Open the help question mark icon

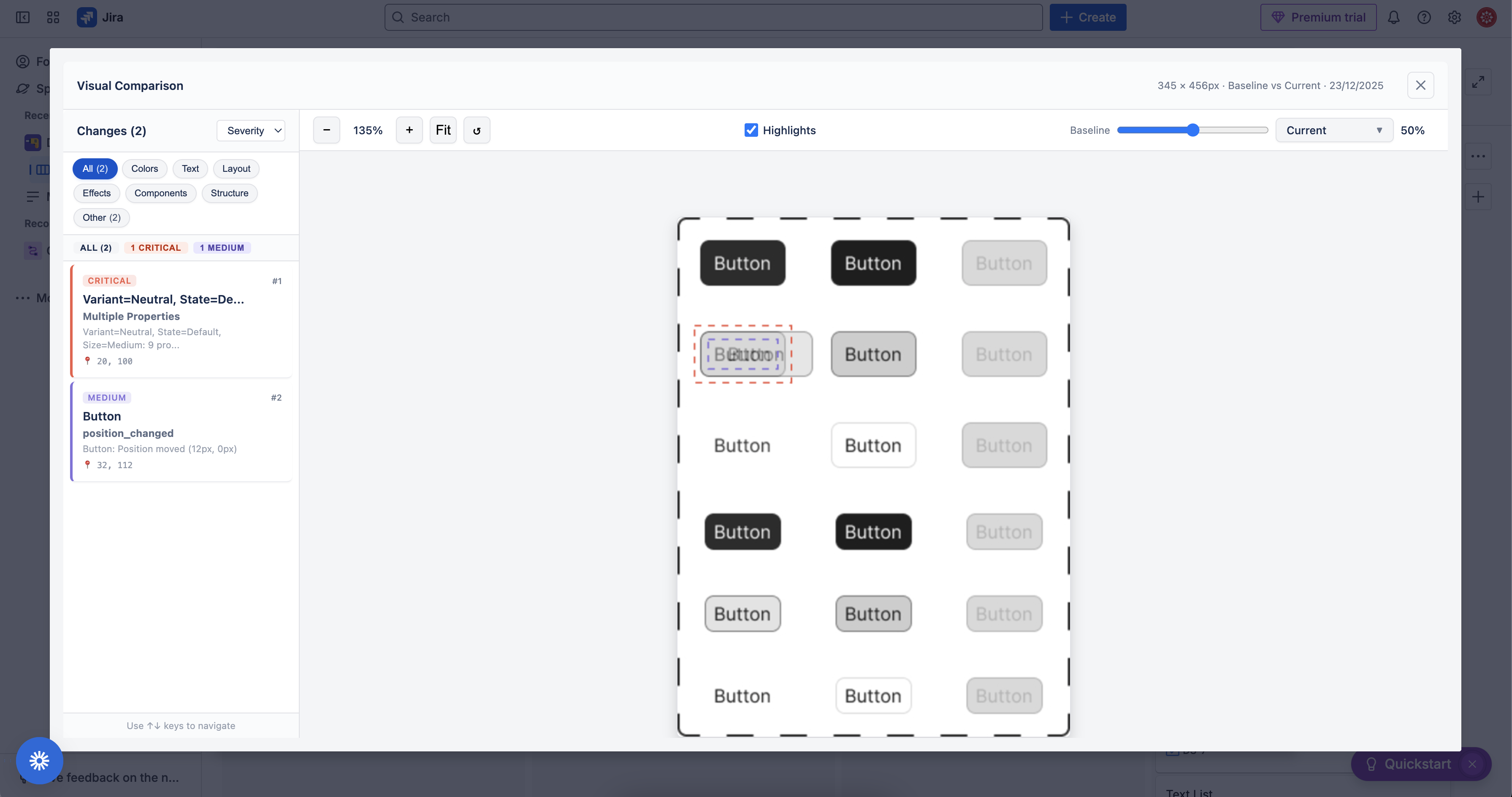1424,18
